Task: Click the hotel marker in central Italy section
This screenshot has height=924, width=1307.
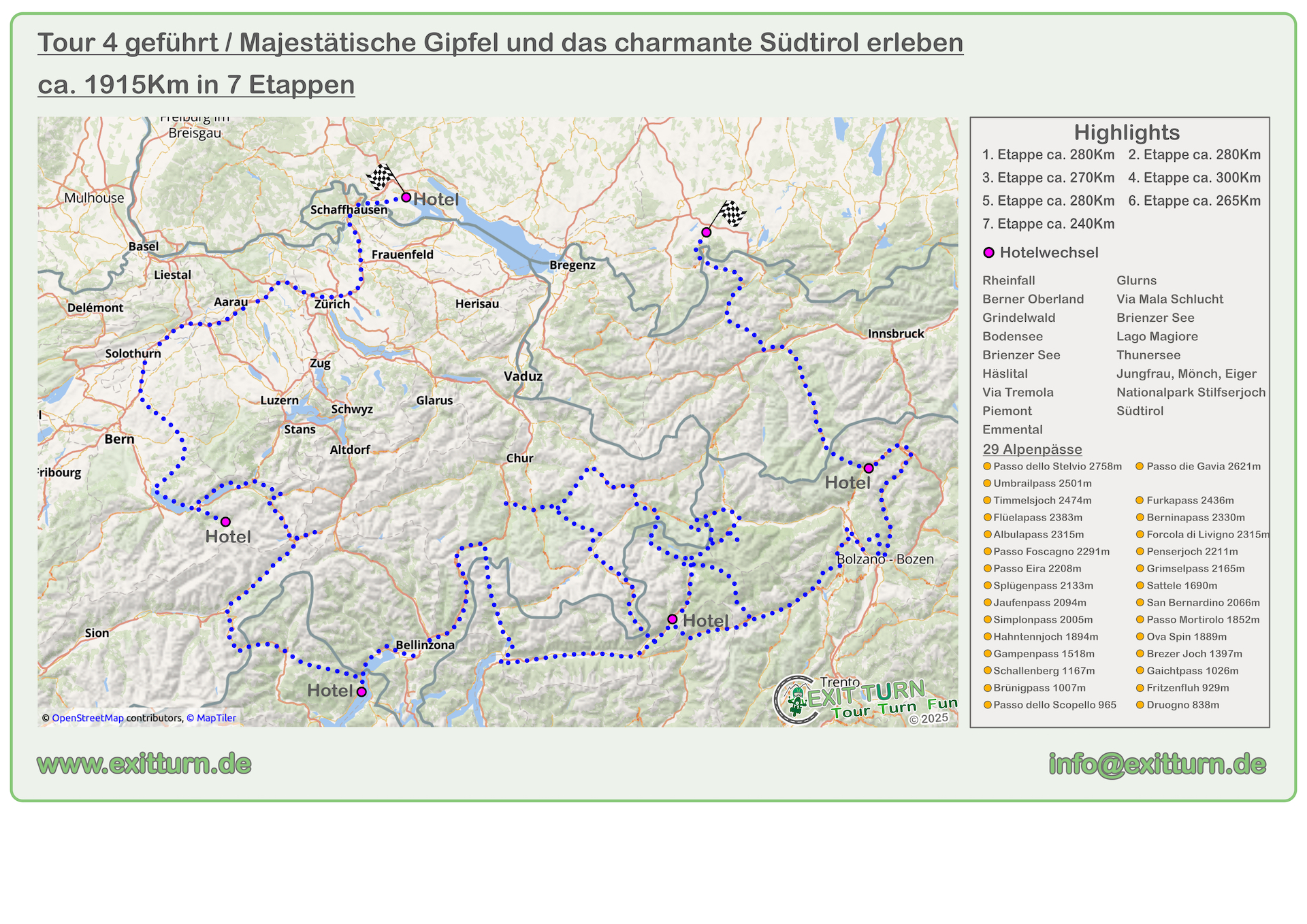Action: point(672,619)
